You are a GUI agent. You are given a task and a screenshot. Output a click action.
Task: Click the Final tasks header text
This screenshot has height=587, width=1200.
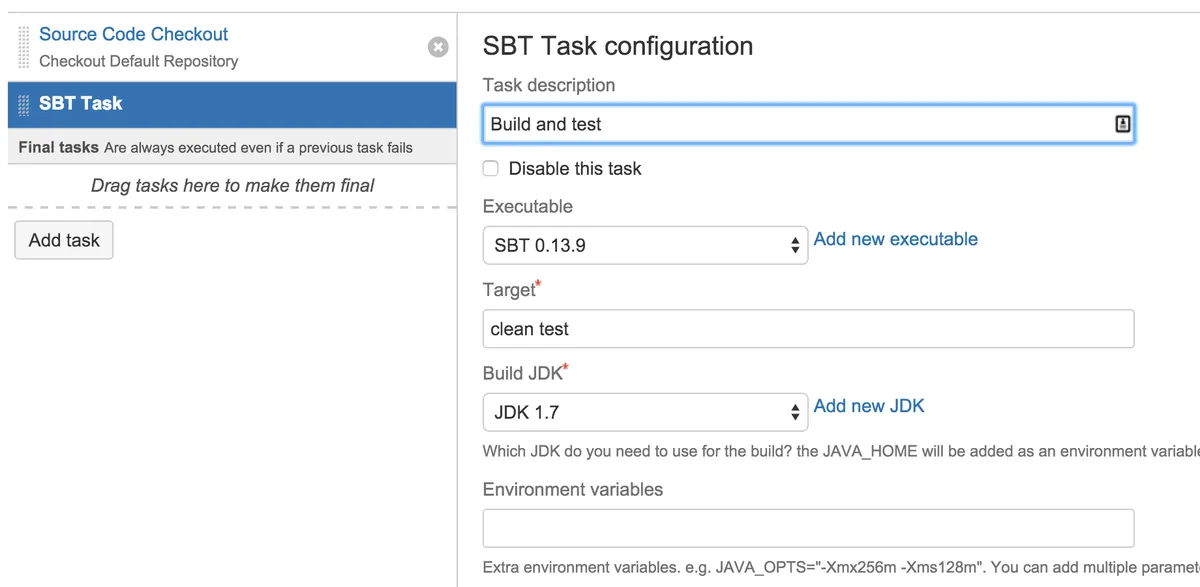(x=58, y=147)
